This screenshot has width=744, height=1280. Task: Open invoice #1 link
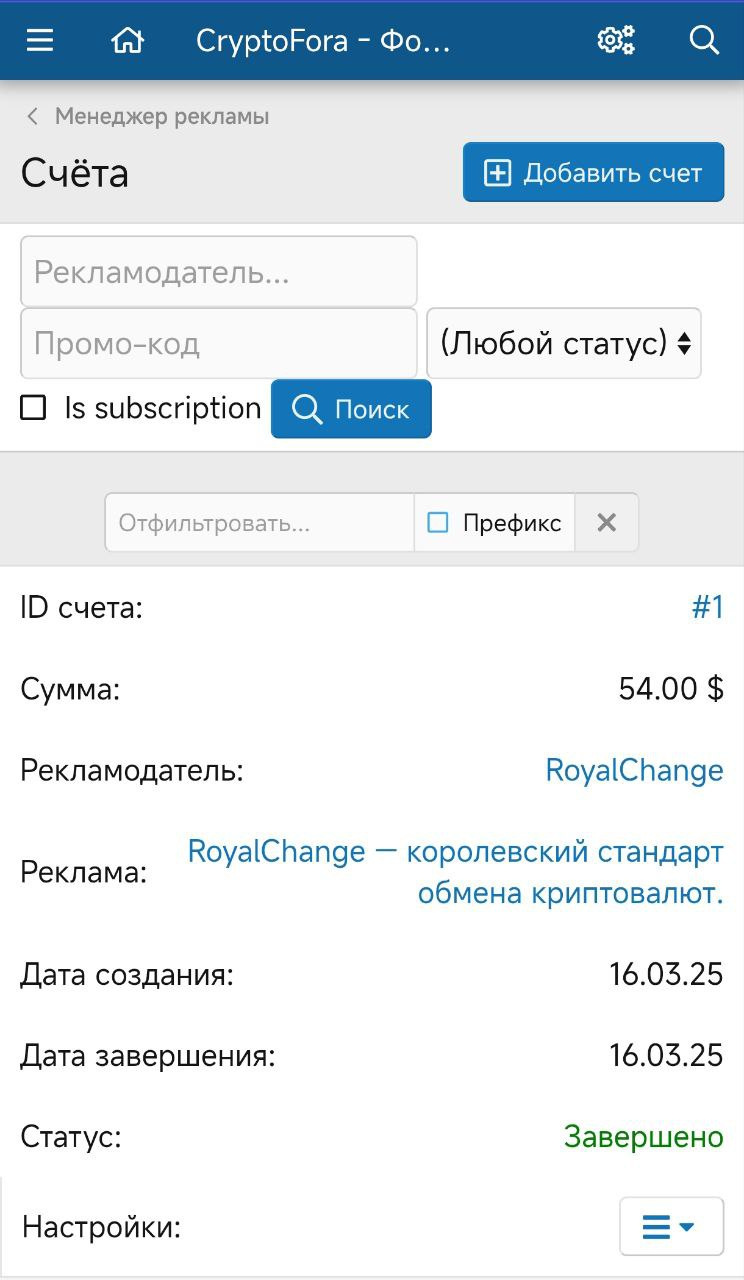tap(707, 607)
